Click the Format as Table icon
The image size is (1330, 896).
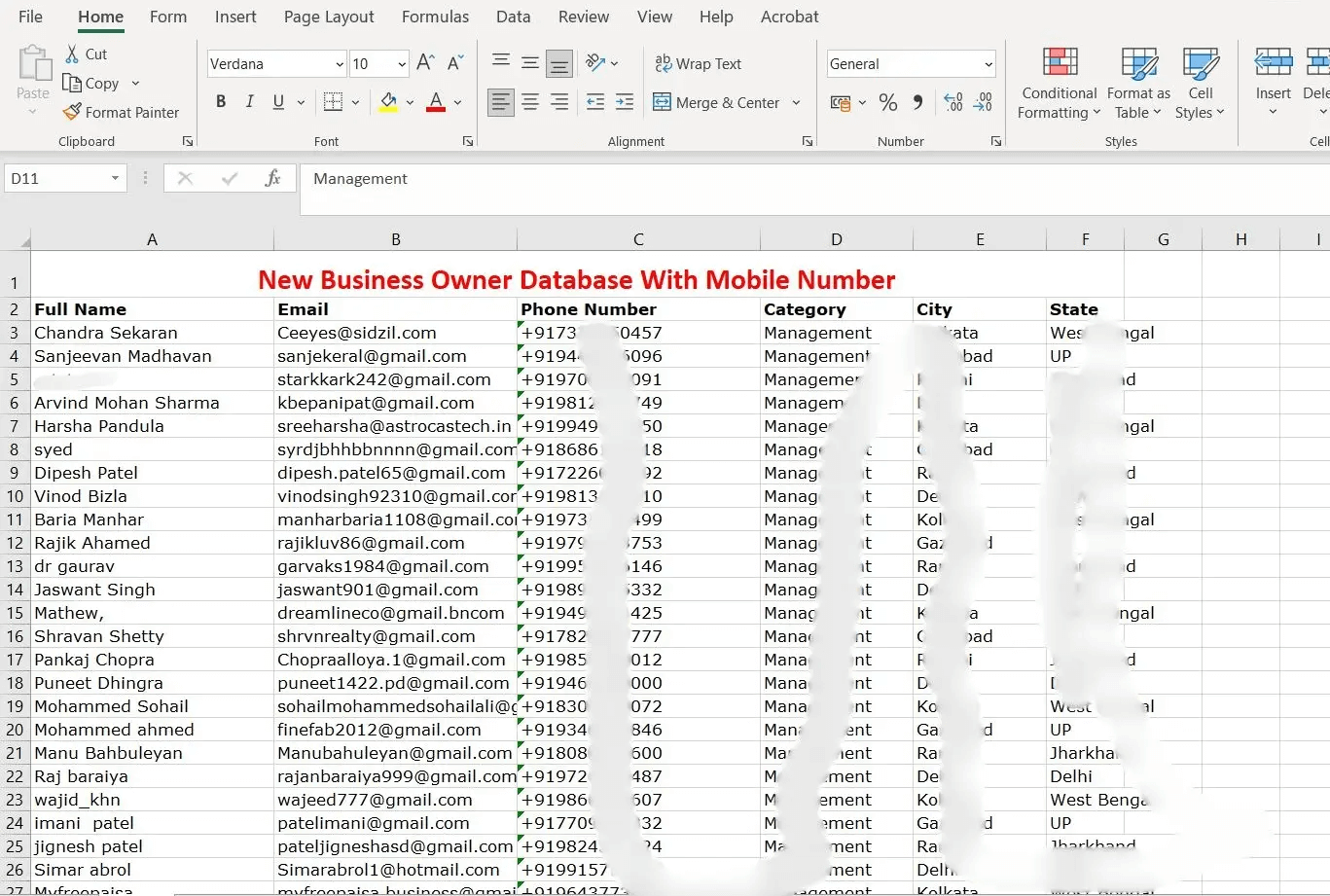1138,83
